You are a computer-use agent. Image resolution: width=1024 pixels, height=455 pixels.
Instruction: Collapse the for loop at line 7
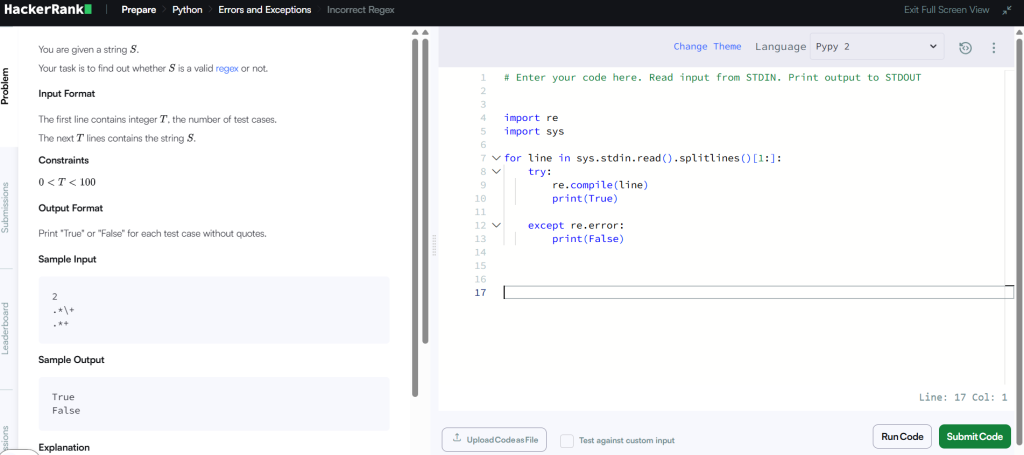[496, 158]
